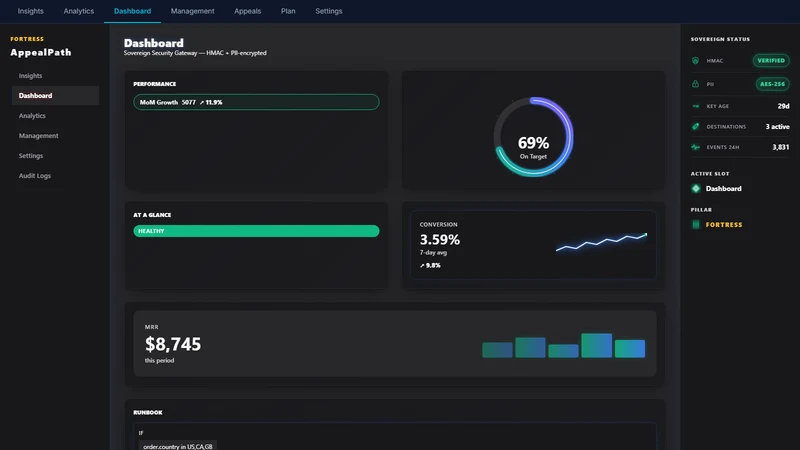This screenshot has width=800, height=450.
Task: Click the Key Age key icon
Action: [x=695, y=106]
